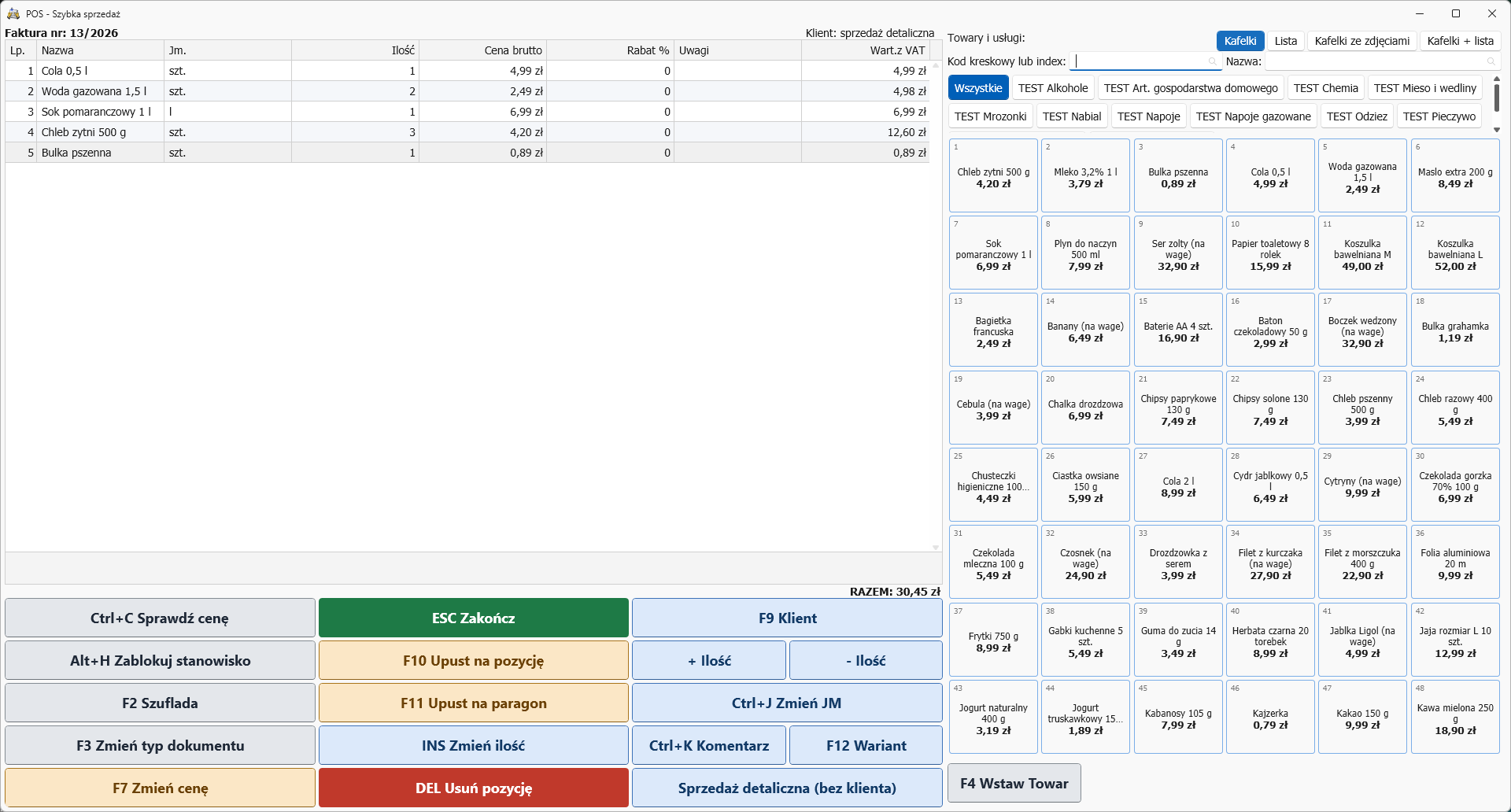Switch view to Kafelki
1511x812 pixels.
pos(1240,41)
